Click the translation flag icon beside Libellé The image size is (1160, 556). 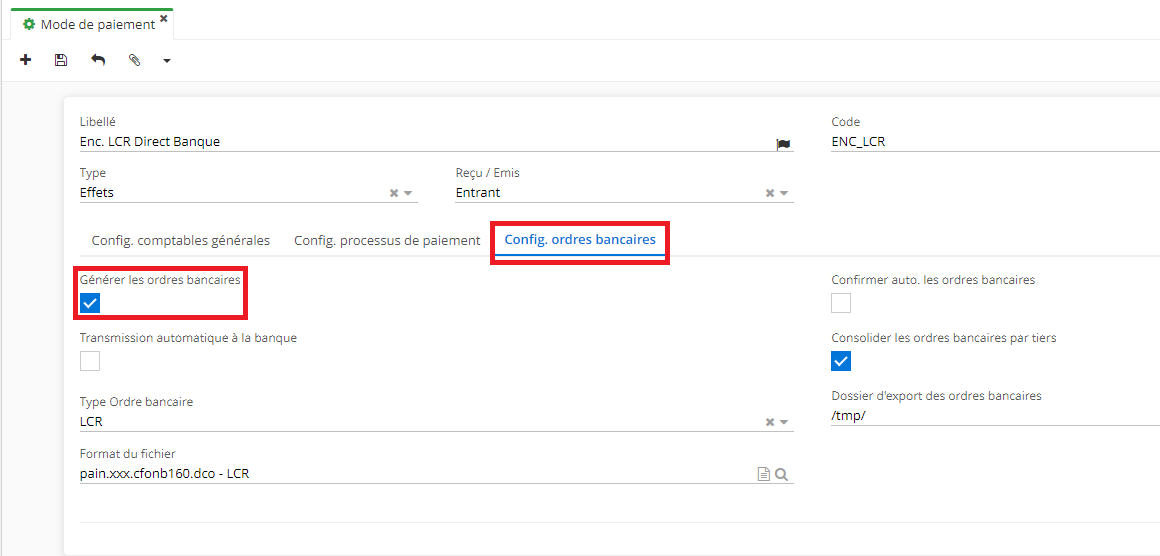(783, 144)
